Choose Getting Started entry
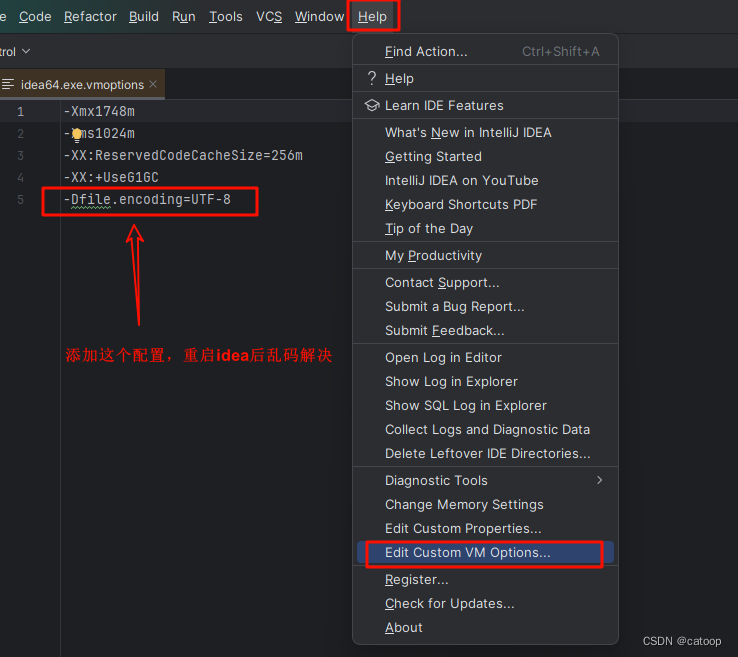The height and width of the screenshot is (657, 738). pos(485,157)
